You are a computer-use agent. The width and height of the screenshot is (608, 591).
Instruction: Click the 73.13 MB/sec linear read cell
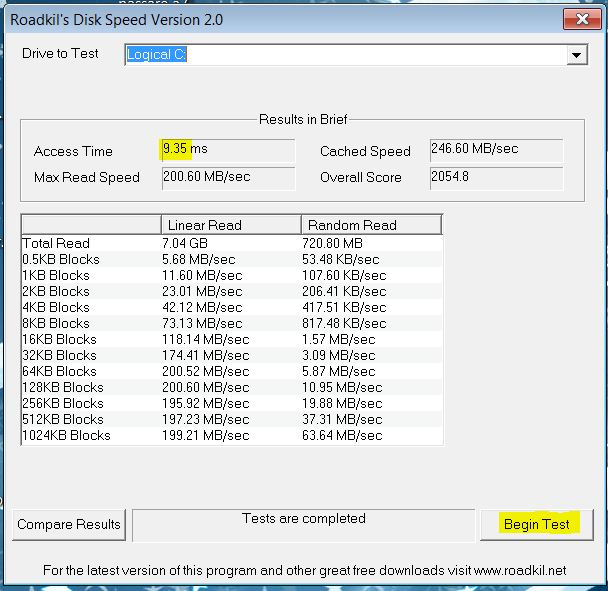point(202,323)
